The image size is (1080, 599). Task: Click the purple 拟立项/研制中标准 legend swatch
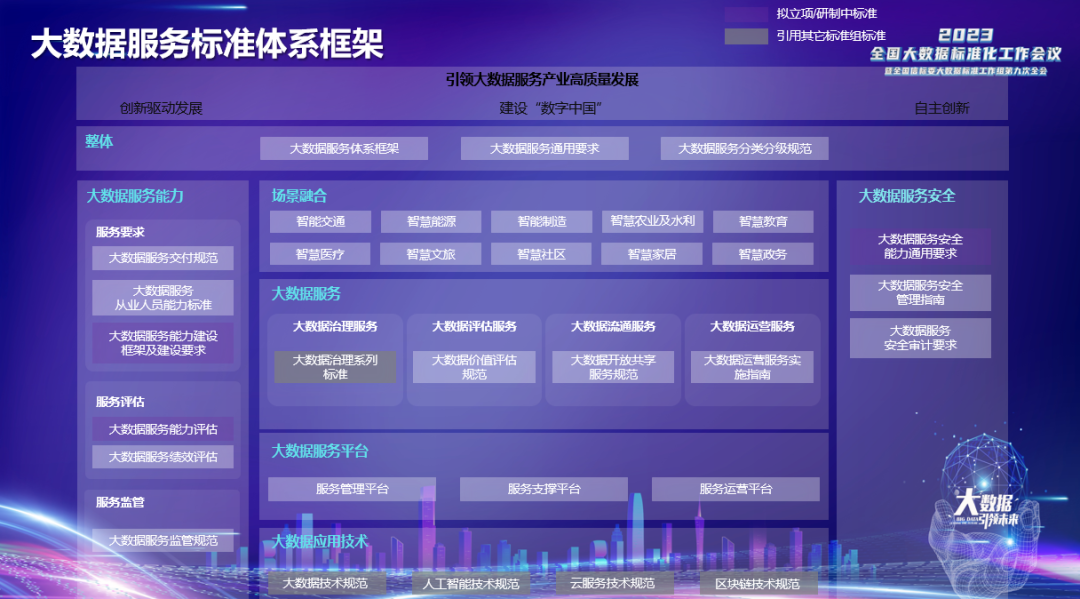pyautogui.click(x=746, y=14)
